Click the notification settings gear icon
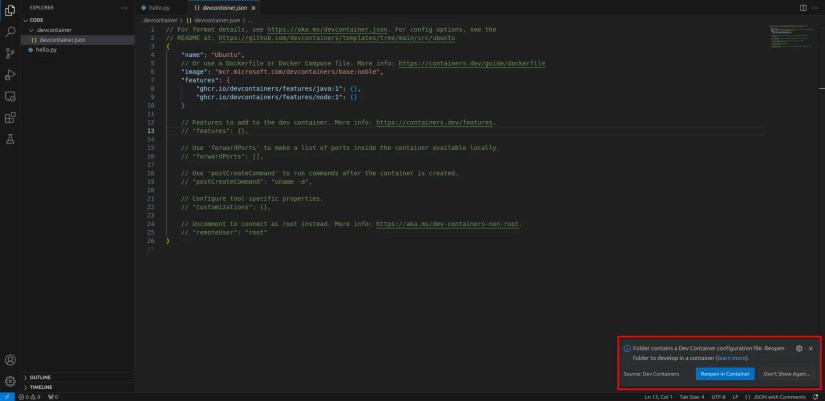The width and height of the screenshot is (825, 401). pos(799,348)
